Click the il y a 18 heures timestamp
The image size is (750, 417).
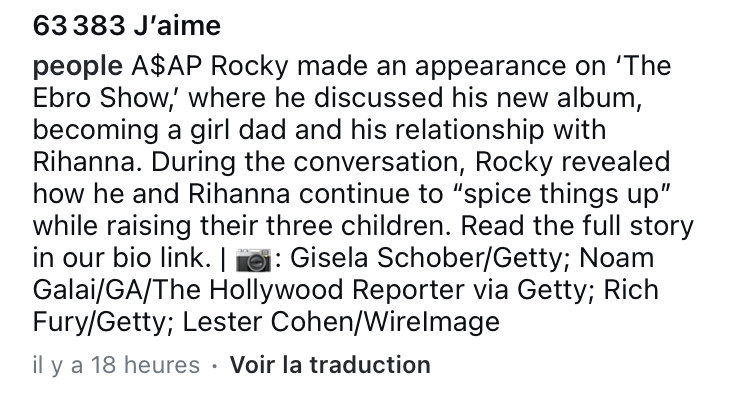click(x=116, y=365)
